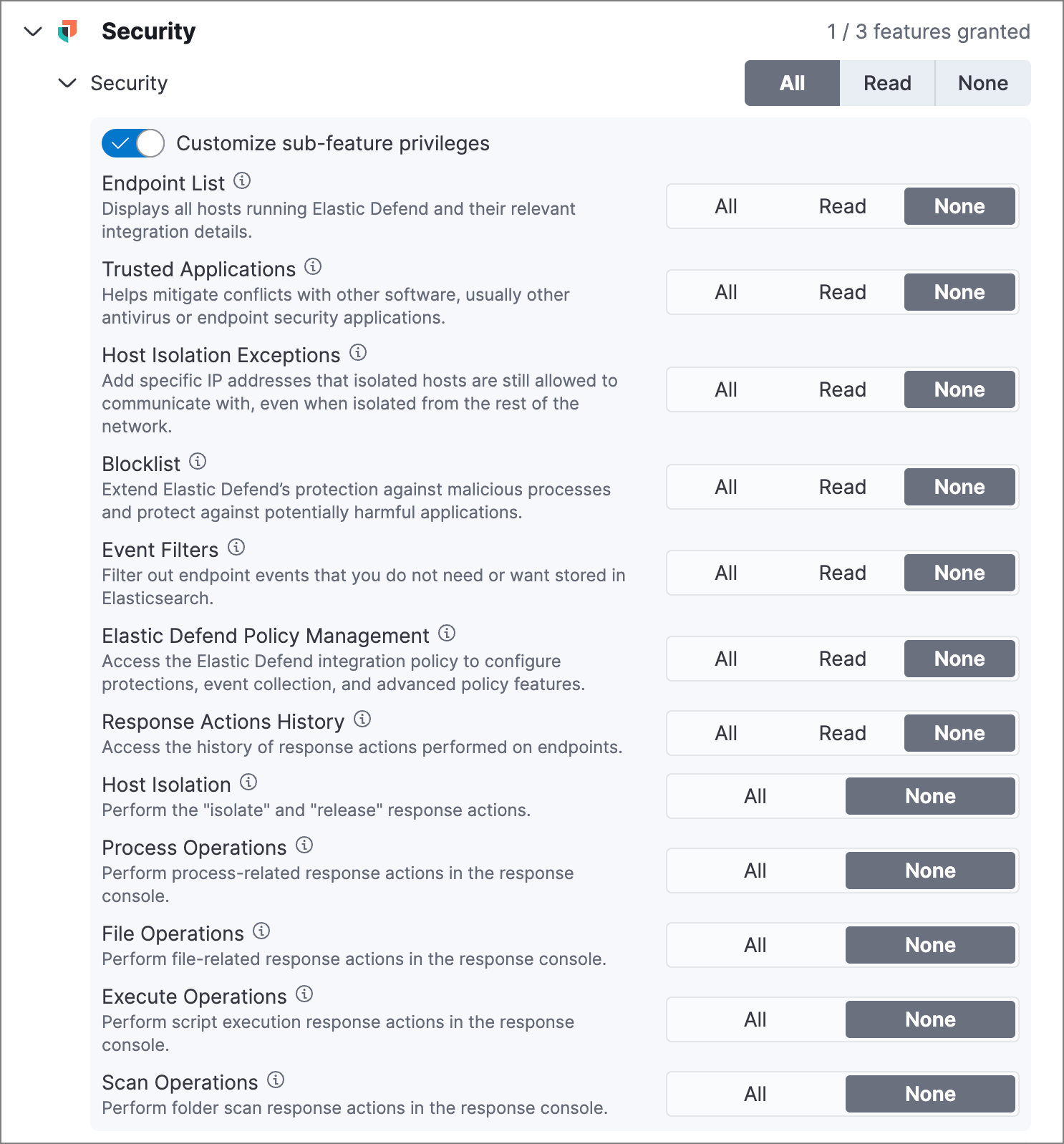Click the Execute Operations info icon
Screen dimensions: 1064x1144
[304, 994]
